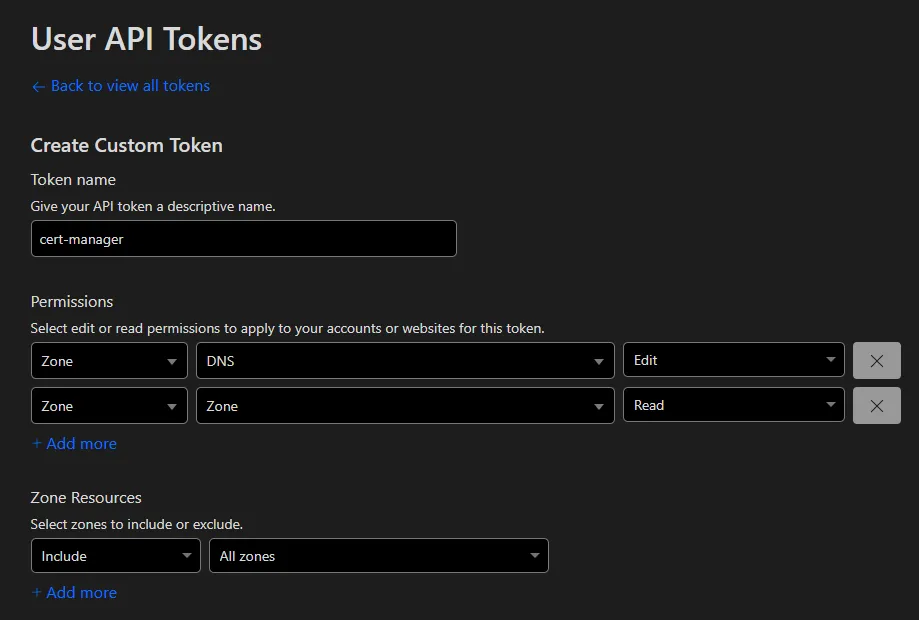The image size is (919, 620).
Task: Open the Edit access level dropdown
Action: coord(733,360)
